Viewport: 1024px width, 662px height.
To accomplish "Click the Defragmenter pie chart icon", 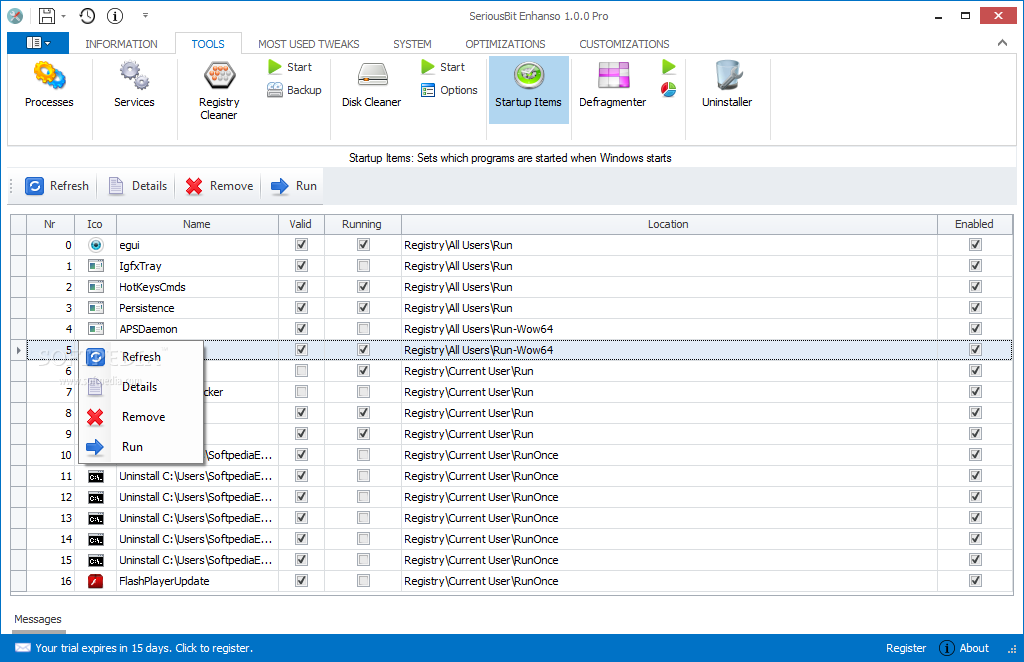I will (x=668, y=89).
